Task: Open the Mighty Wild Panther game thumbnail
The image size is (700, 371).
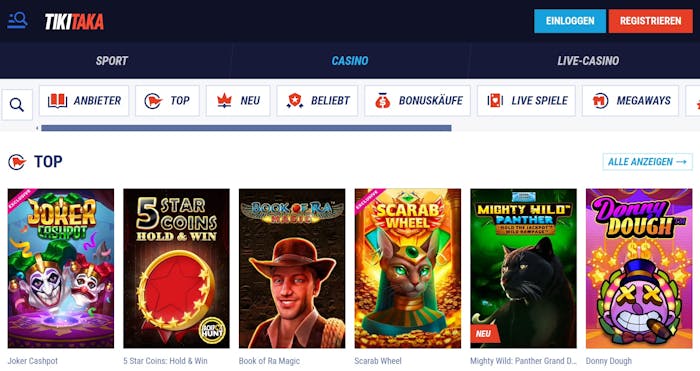Action: click(523, 268)
